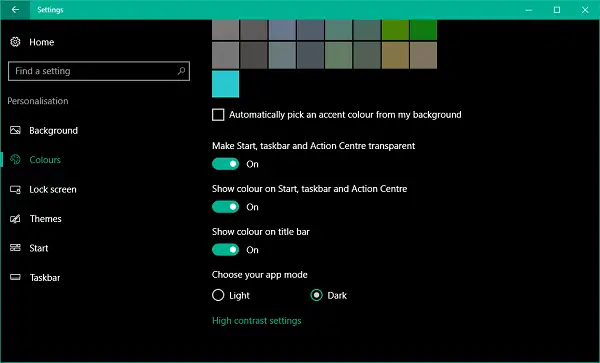Open the Home settings page

point(42,42)
